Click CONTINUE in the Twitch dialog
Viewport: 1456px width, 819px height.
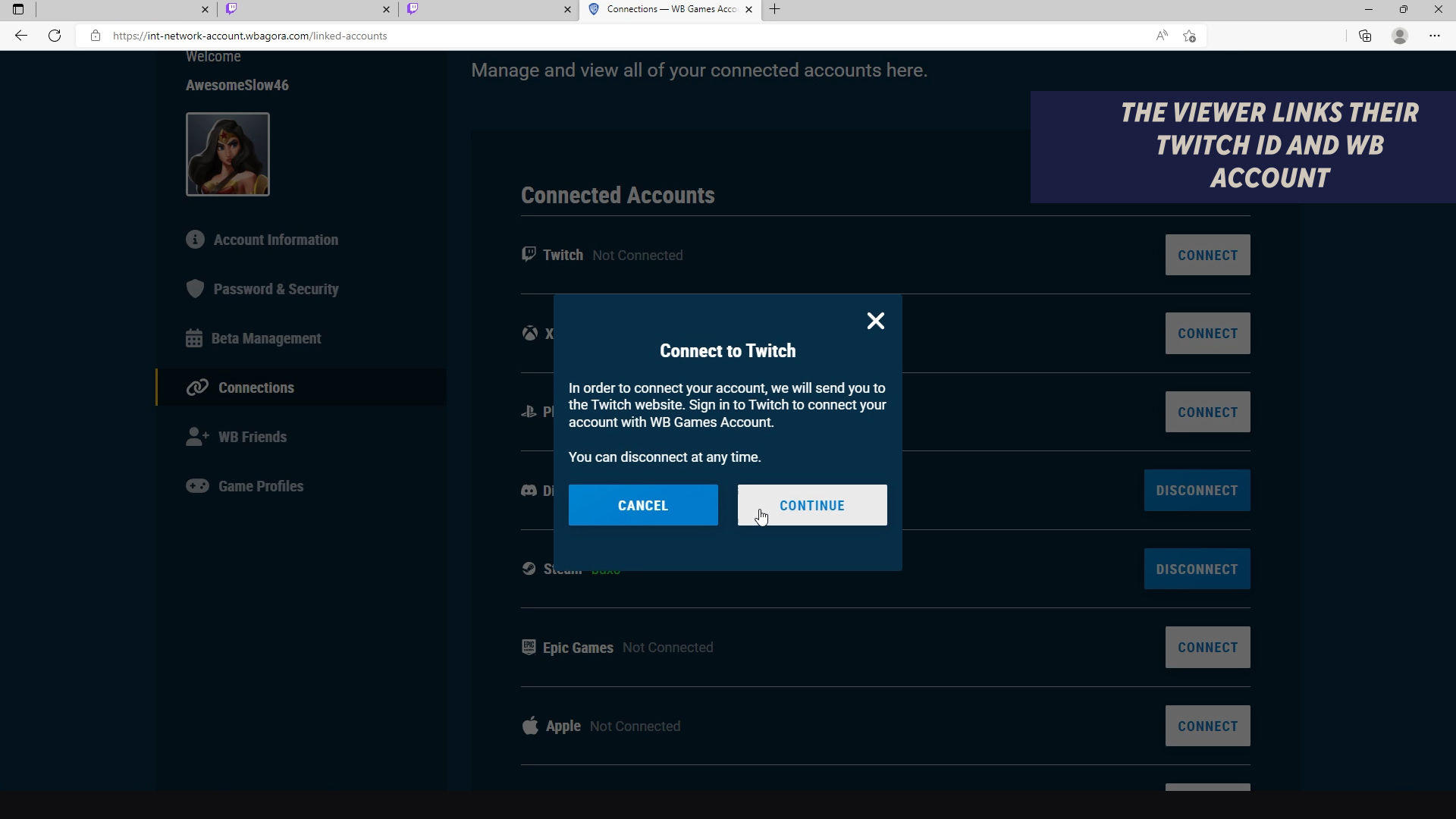coord(812,505)
